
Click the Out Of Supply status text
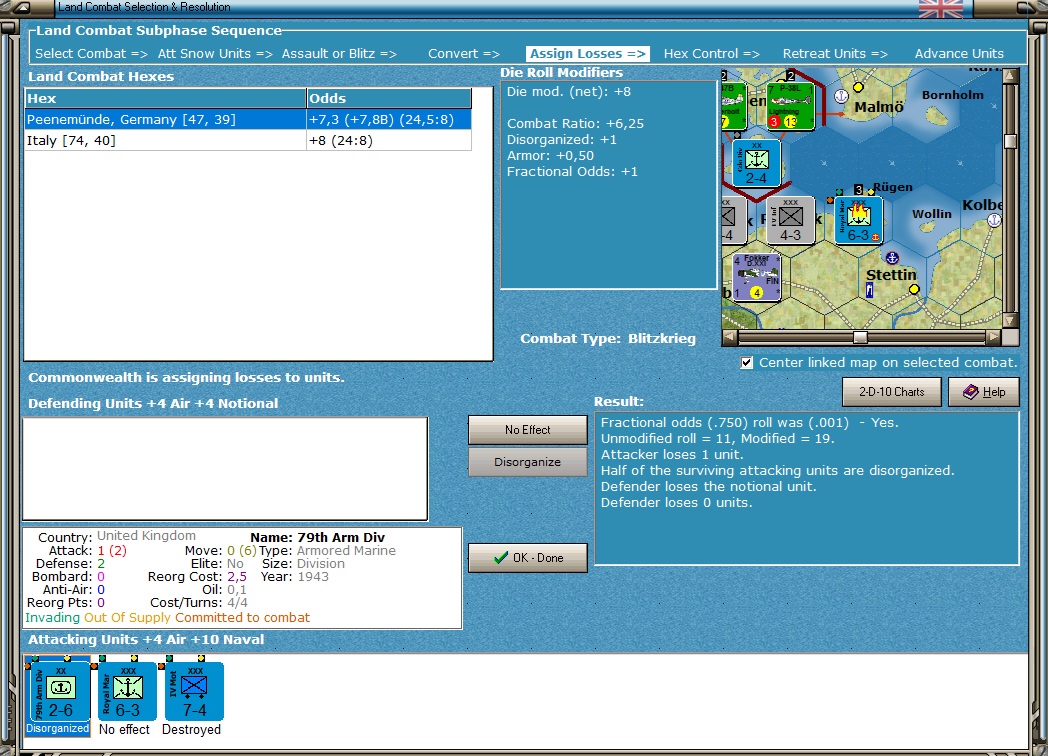pyautogui.click(x=128, y=618)
